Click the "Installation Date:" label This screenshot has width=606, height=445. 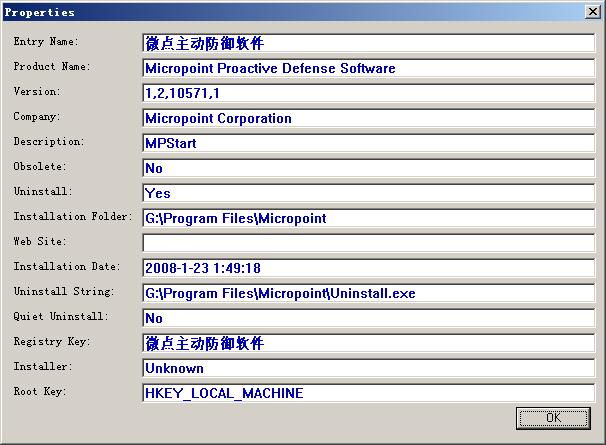(x=66, y=266)
